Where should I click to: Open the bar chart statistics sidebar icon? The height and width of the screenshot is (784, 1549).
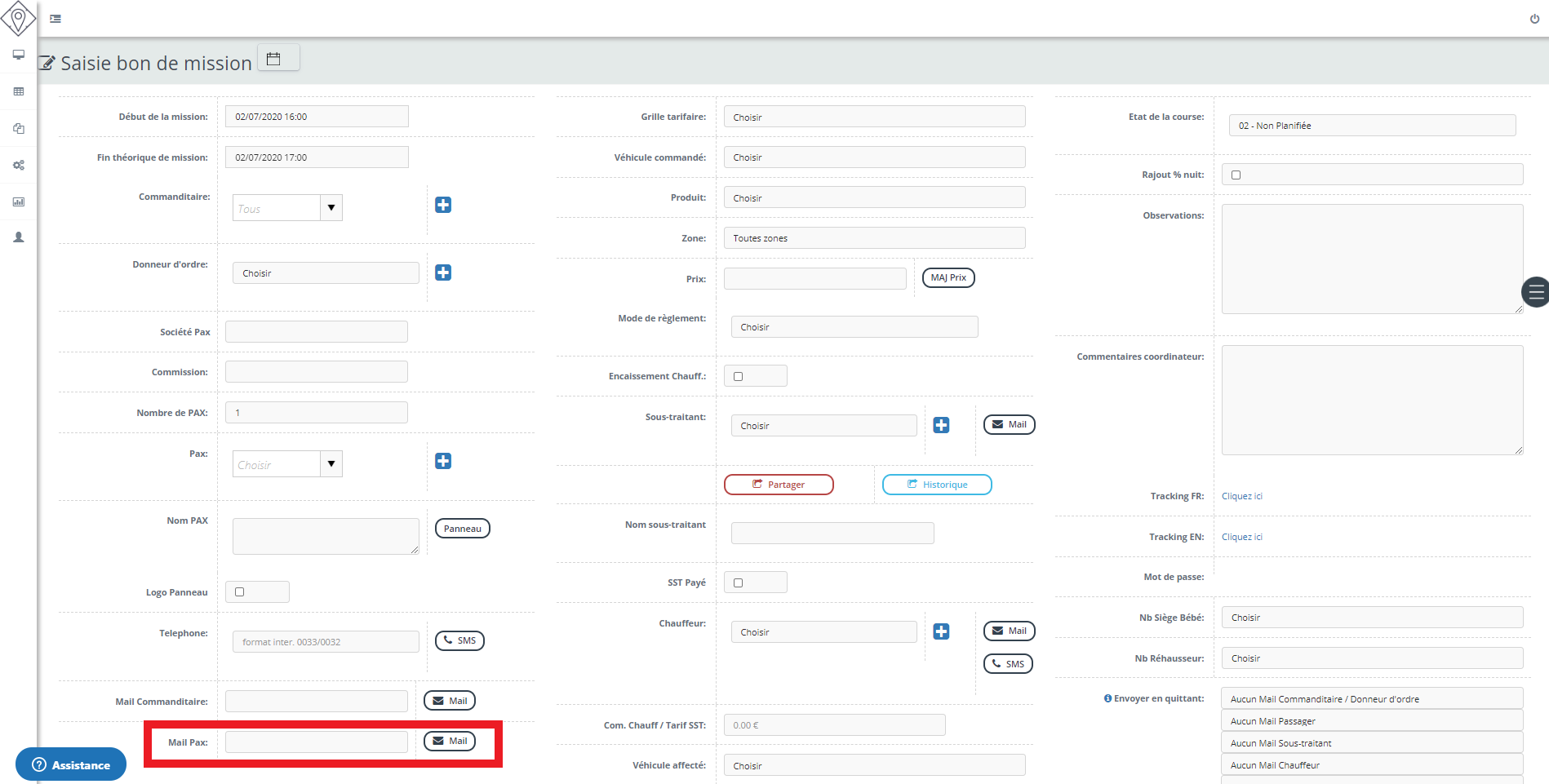[x=18, y=202]
